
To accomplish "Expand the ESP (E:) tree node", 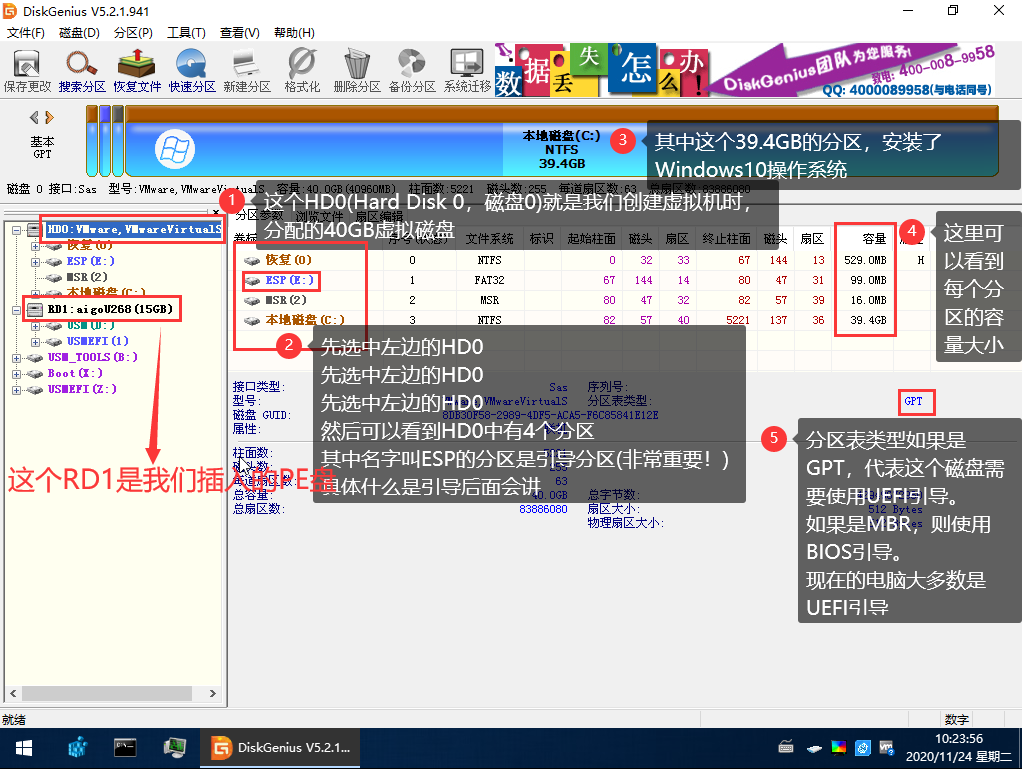I will pyautogui.click(x=35, y=261).
